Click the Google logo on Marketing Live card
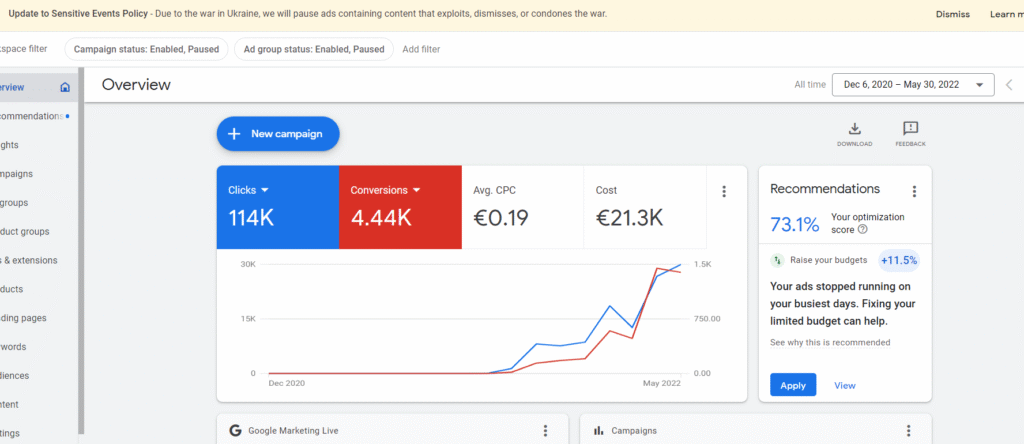 tap(235, 431)
